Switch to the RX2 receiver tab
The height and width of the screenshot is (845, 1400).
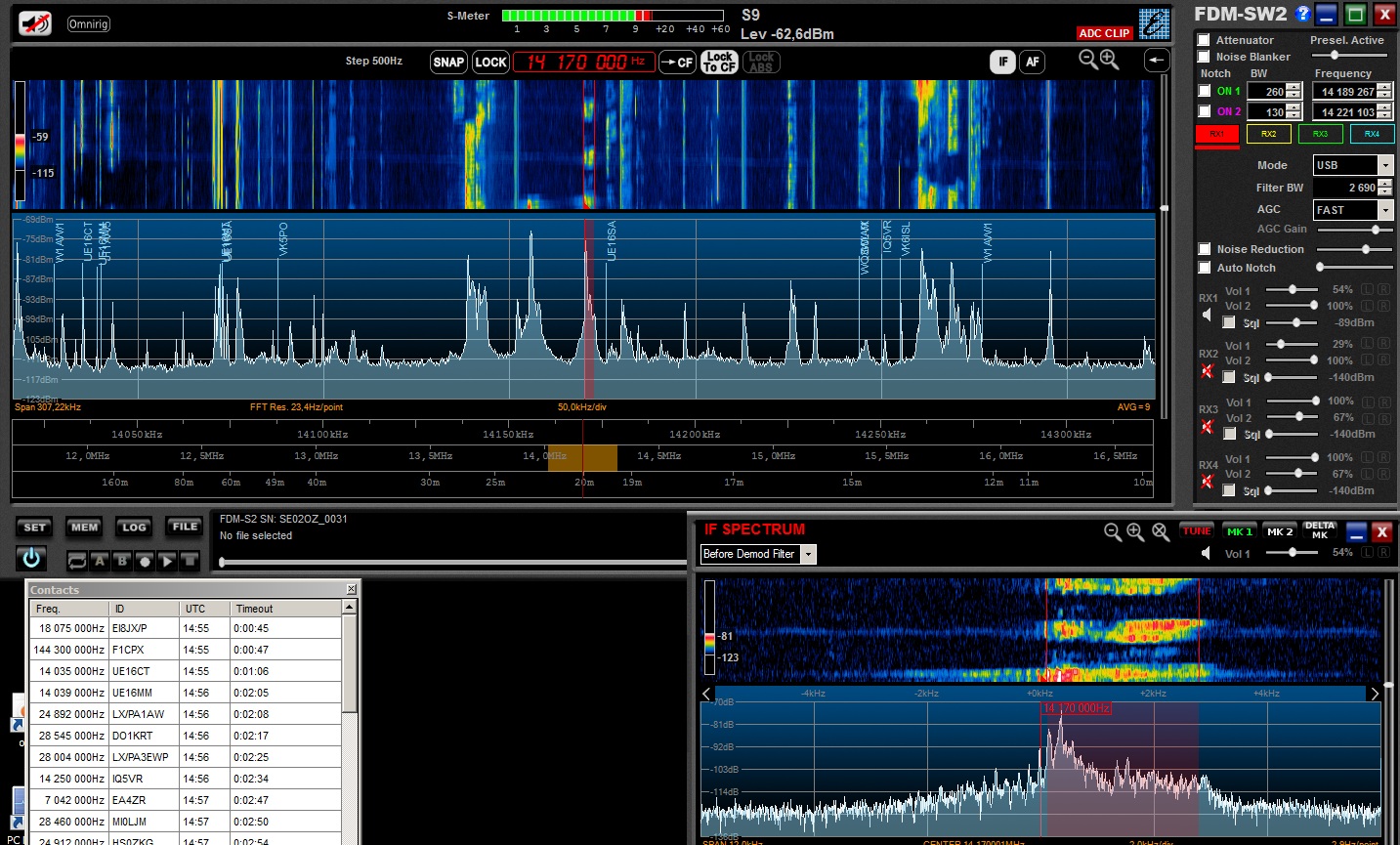(1268, 134)
